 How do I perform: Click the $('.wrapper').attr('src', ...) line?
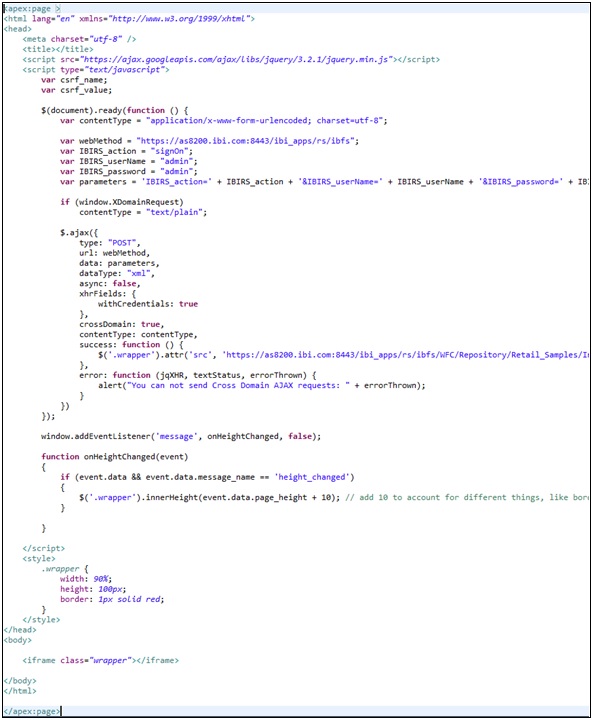(x=343, y=355)
